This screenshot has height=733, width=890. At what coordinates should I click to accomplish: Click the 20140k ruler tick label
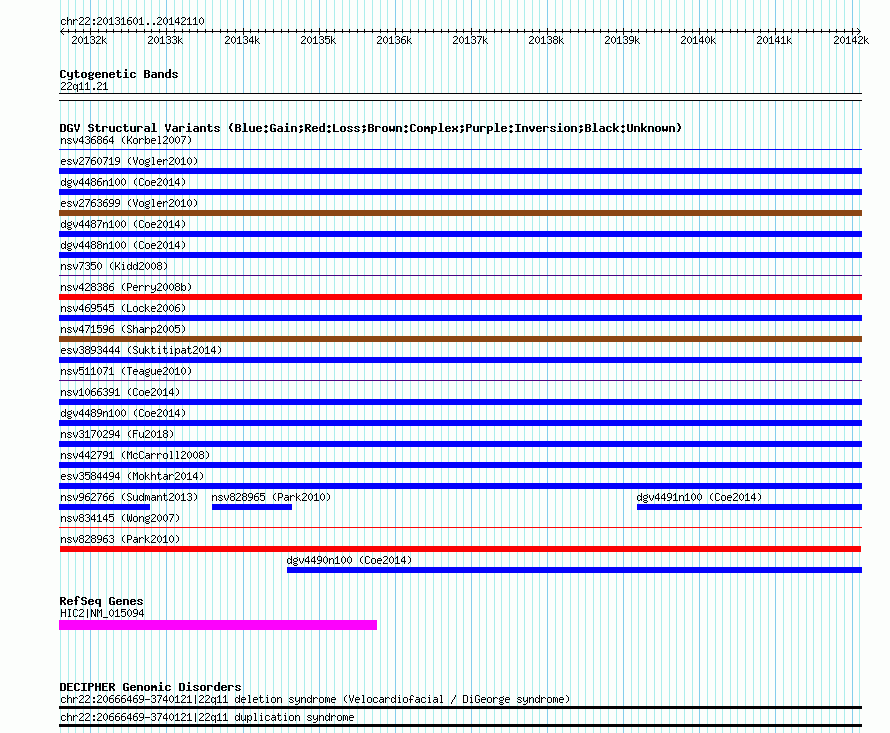698,40
